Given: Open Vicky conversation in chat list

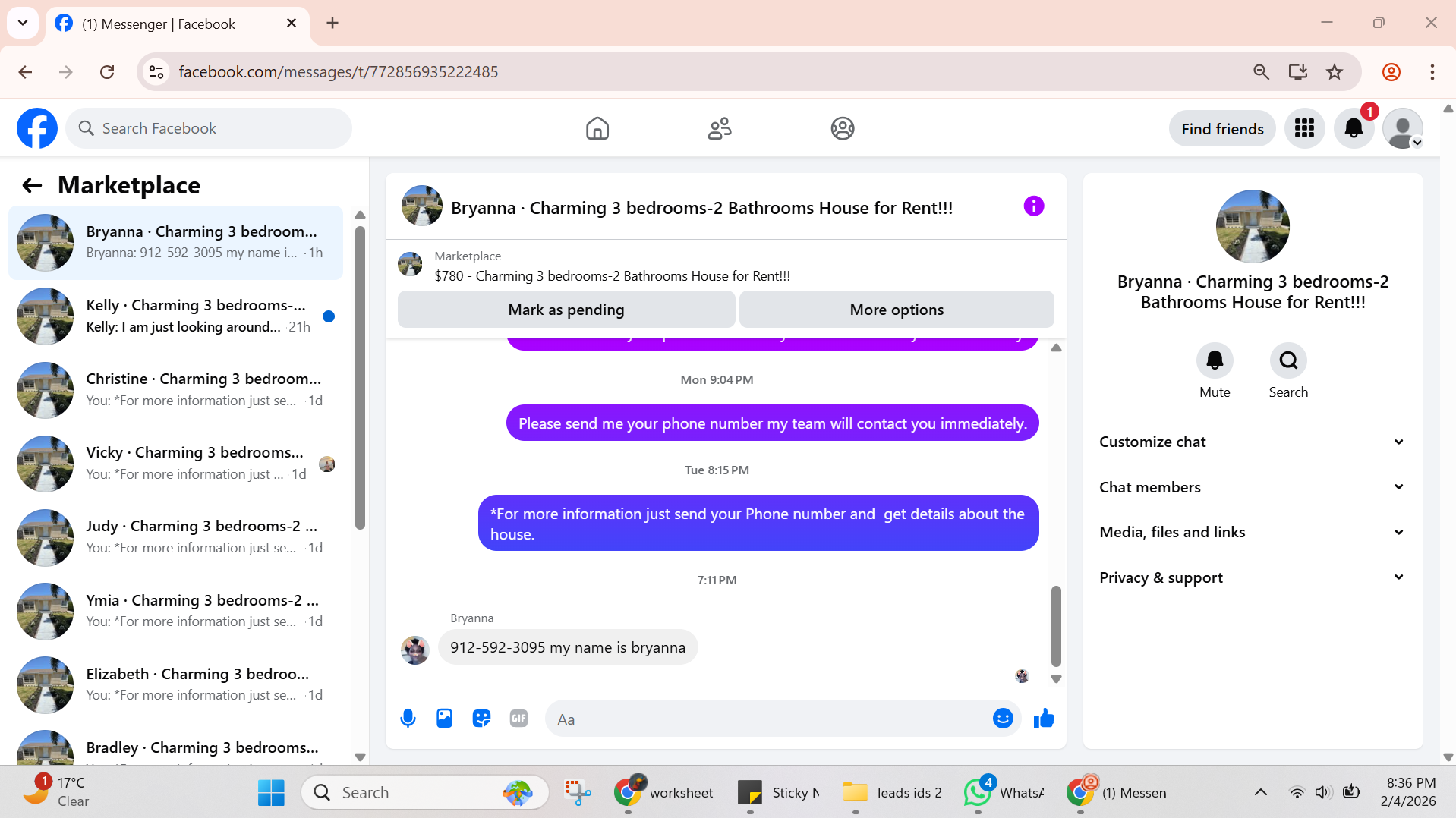Looking at the screenshot, I should coord(176,464).
